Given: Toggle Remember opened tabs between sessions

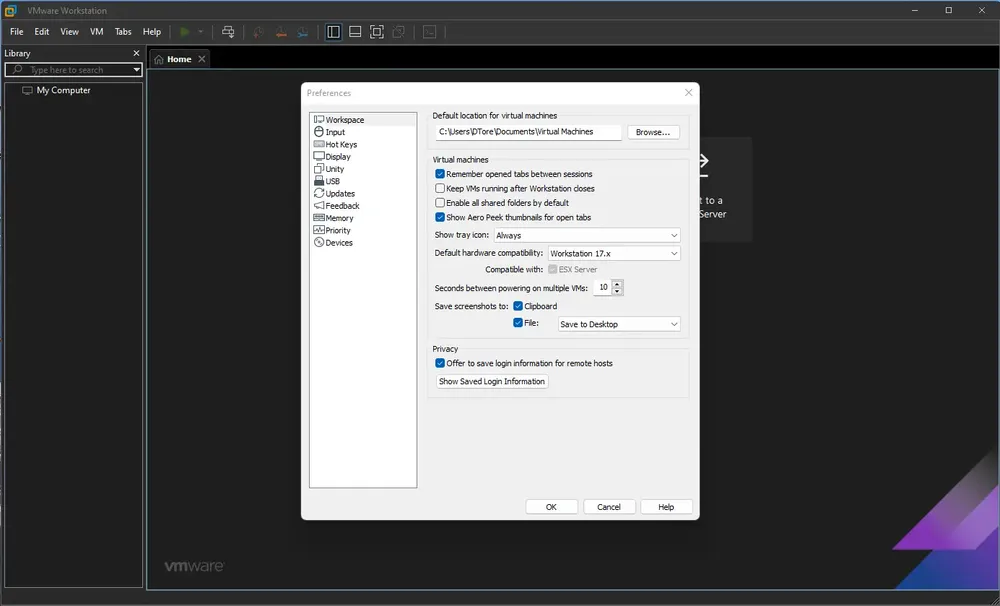Looking at the screenshot, I should tap(440, 174).
